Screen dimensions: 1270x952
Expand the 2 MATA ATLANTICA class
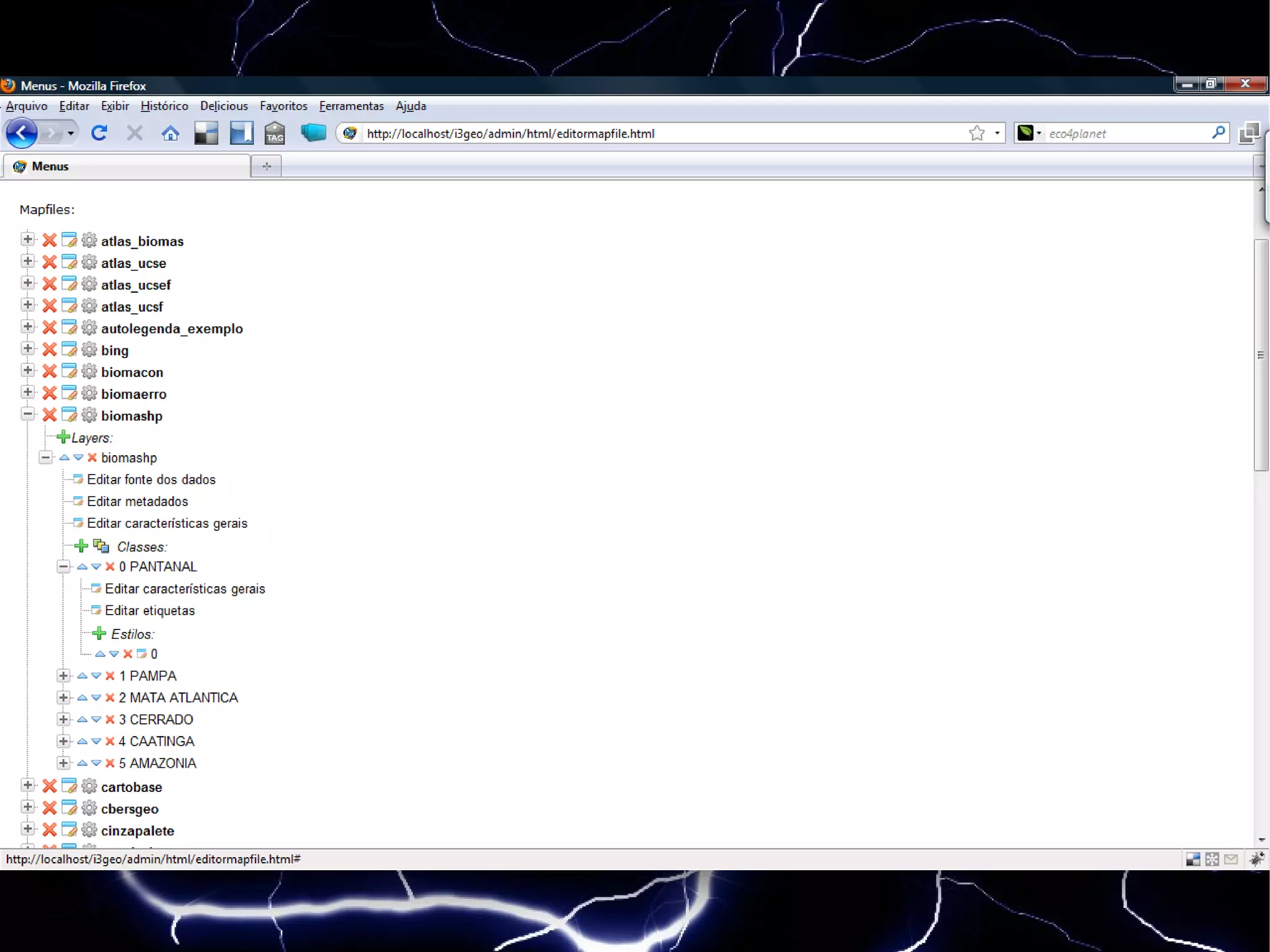tap(63, 697)
